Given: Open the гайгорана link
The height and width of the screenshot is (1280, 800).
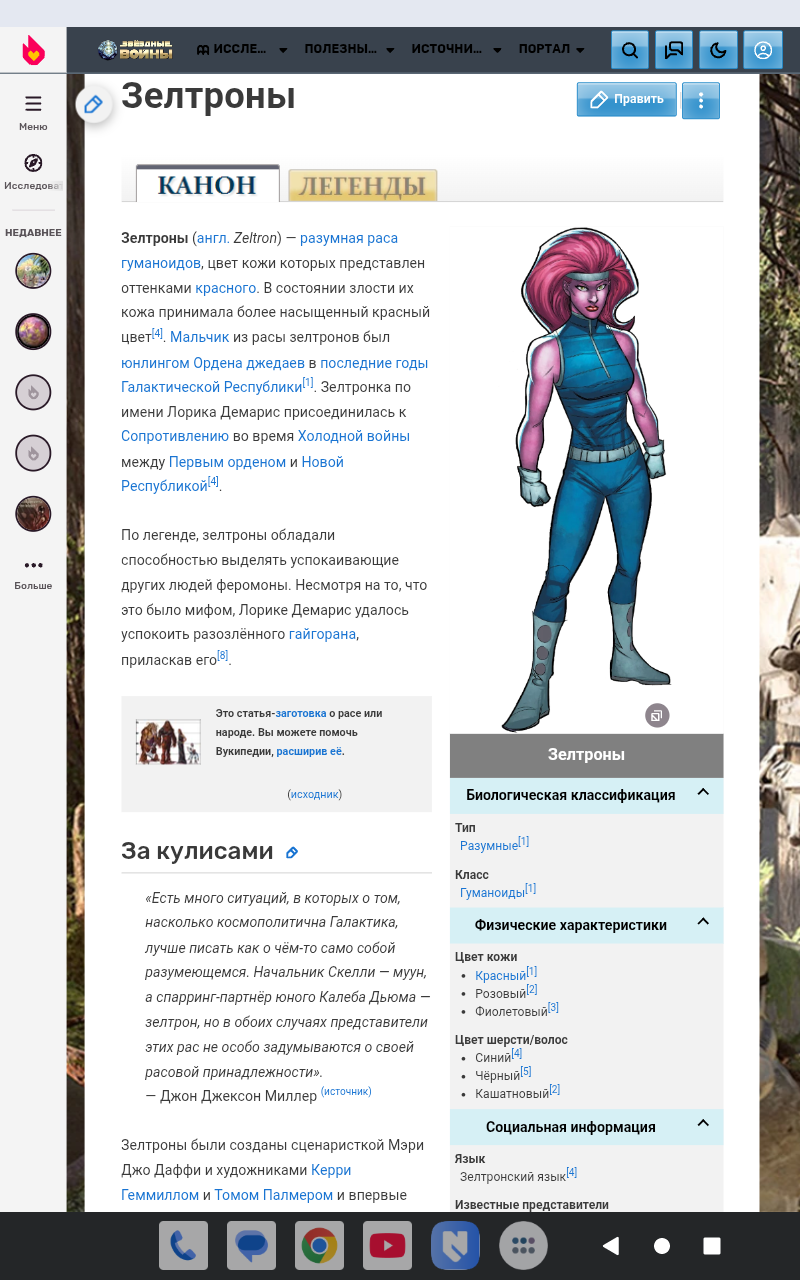Looking at the screenshot, I should pyautogui.click(x=323, y=635).
